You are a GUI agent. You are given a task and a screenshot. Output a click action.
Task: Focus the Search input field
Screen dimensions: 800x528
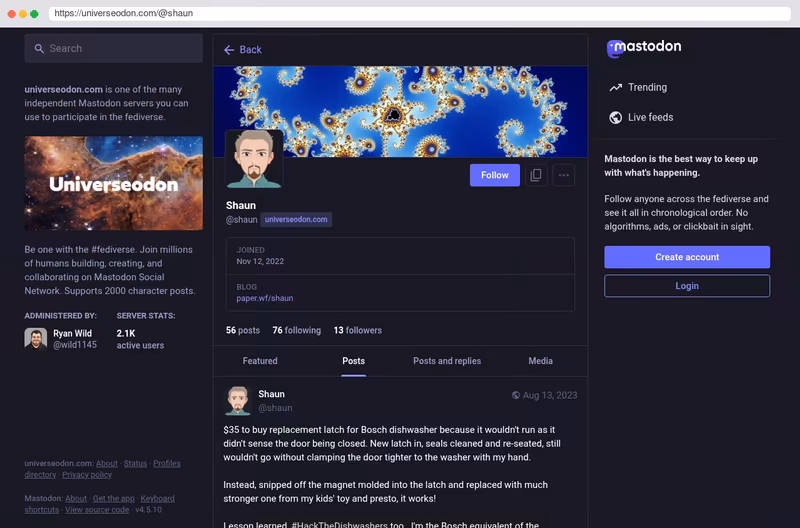114,48
